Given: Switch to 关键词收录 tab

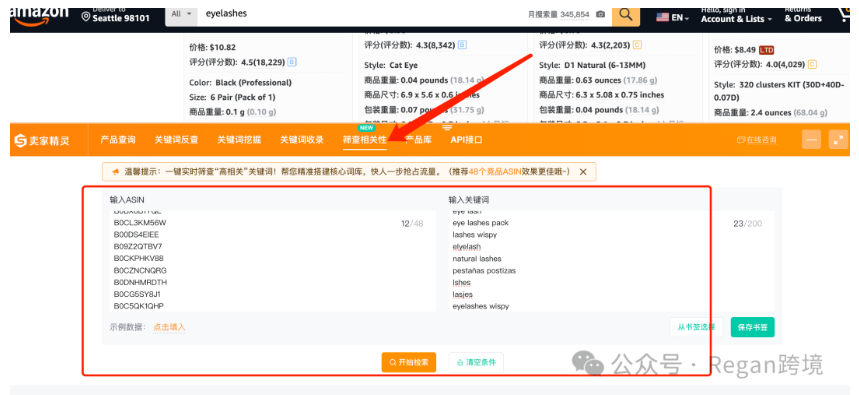Looking at the screenshot, I should [x=302, y=140].
